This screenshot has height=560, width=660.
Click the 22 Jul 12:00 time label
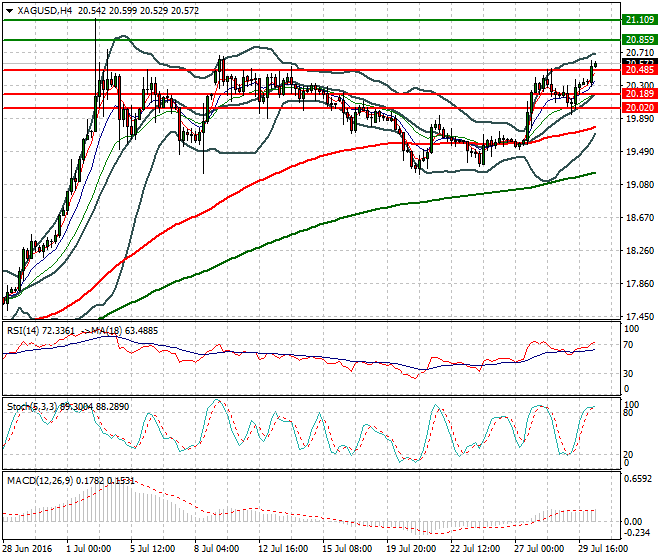(x=475, y=549)
